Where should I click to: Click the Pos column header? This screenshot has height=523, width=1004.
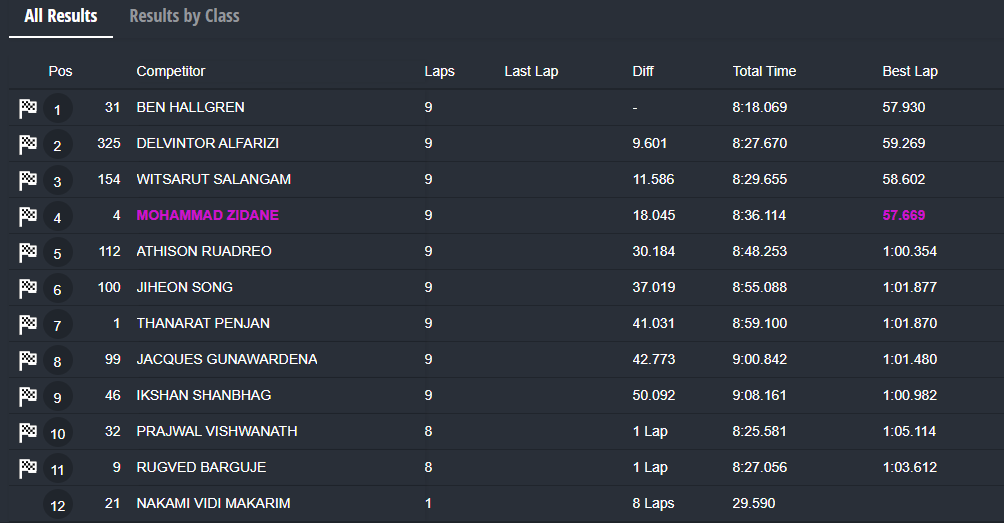coord(60,71)
